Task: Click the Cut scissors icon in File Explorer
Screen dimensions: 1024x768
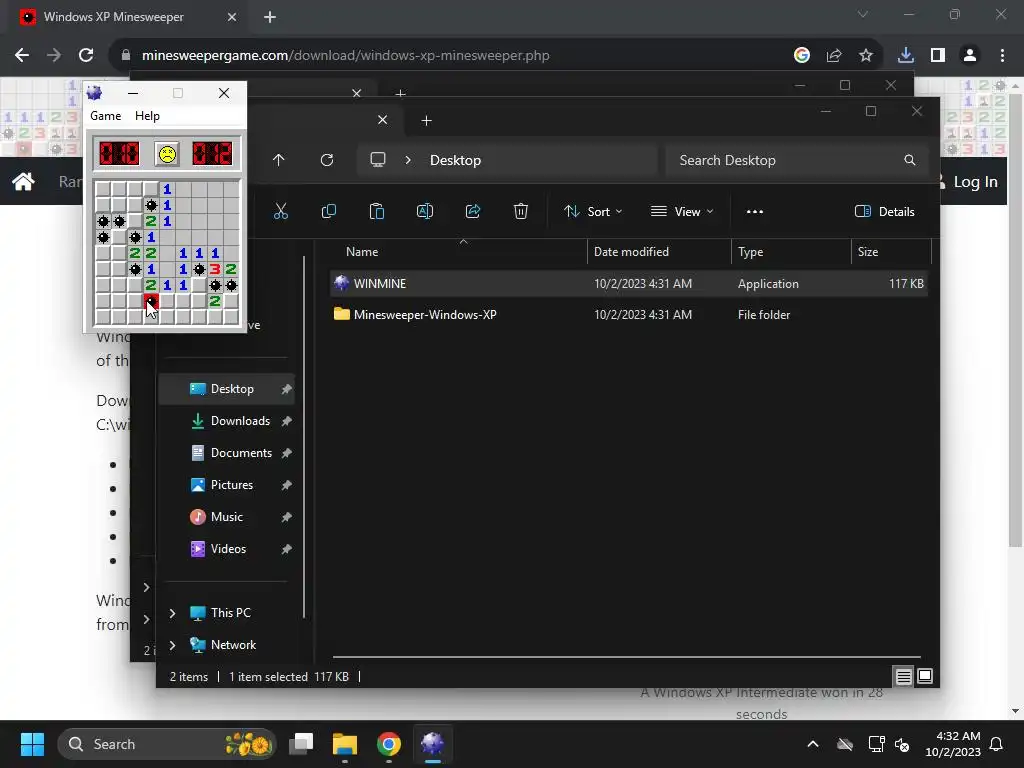Action: tap(280, 212)
